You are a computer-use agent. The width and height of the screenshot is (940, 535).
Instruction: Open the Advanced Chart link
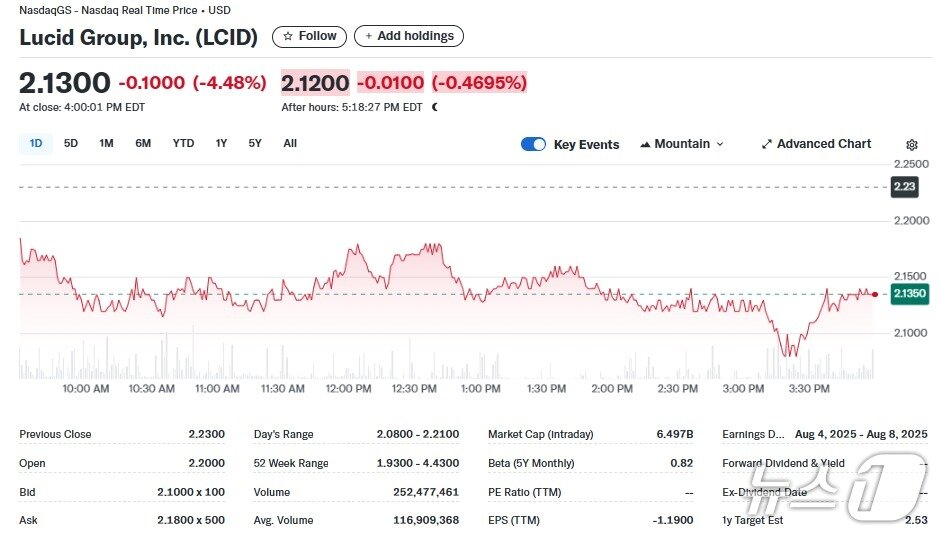[x=823, y=144]
